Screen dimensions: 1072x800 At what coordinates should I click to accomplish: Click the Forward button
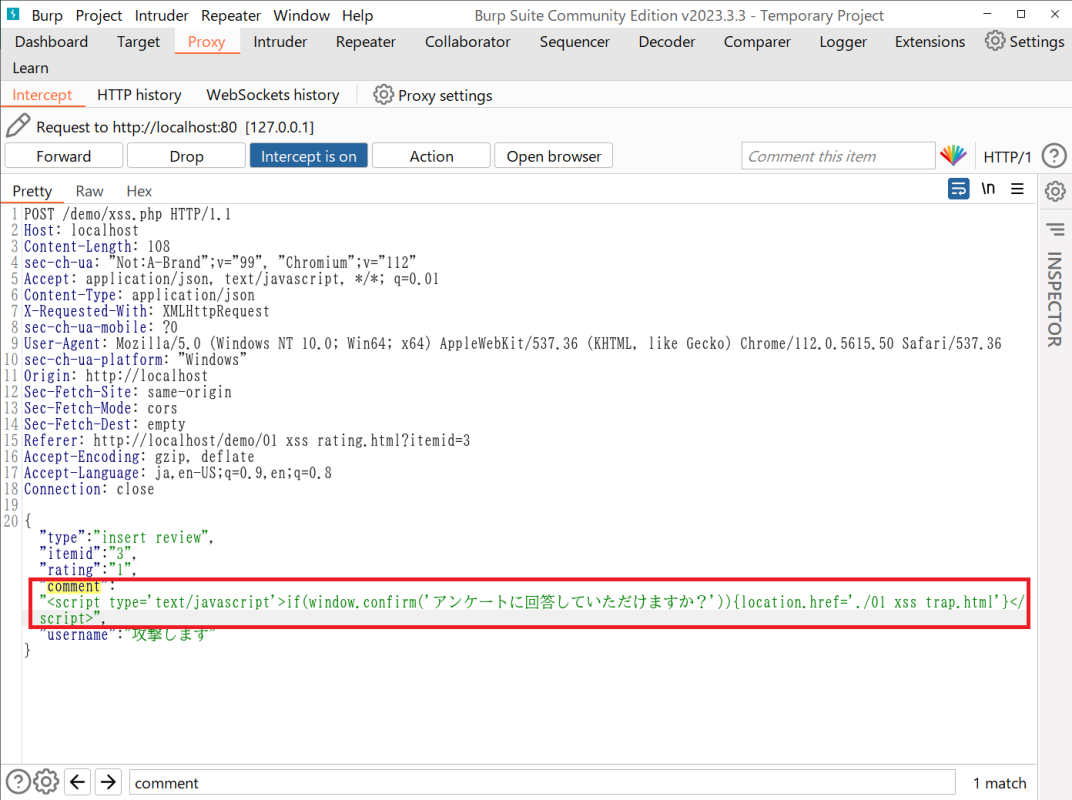[x=64, y=156]
